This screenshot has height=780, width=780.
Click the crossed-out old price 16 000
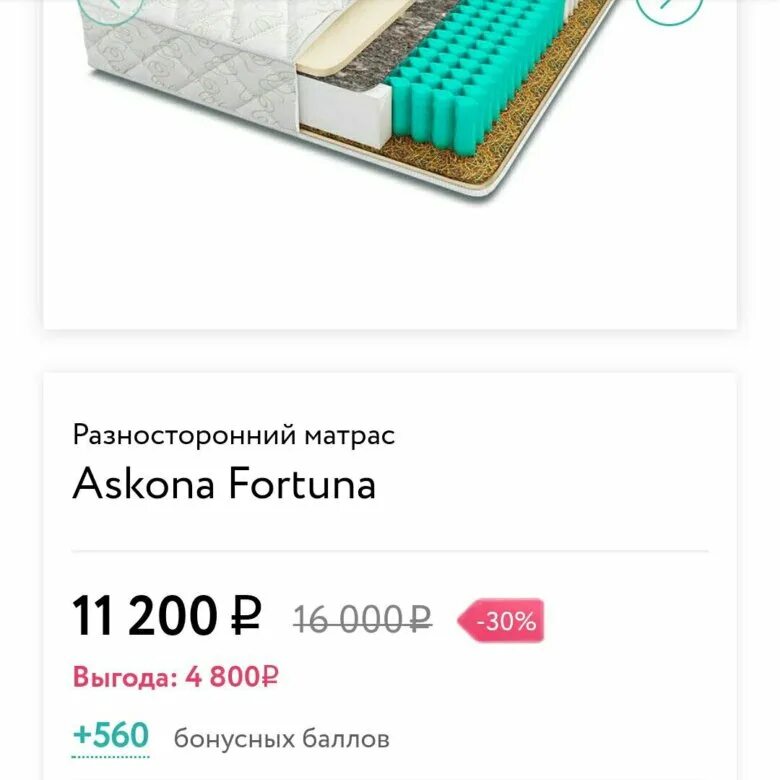pos(350,620)
